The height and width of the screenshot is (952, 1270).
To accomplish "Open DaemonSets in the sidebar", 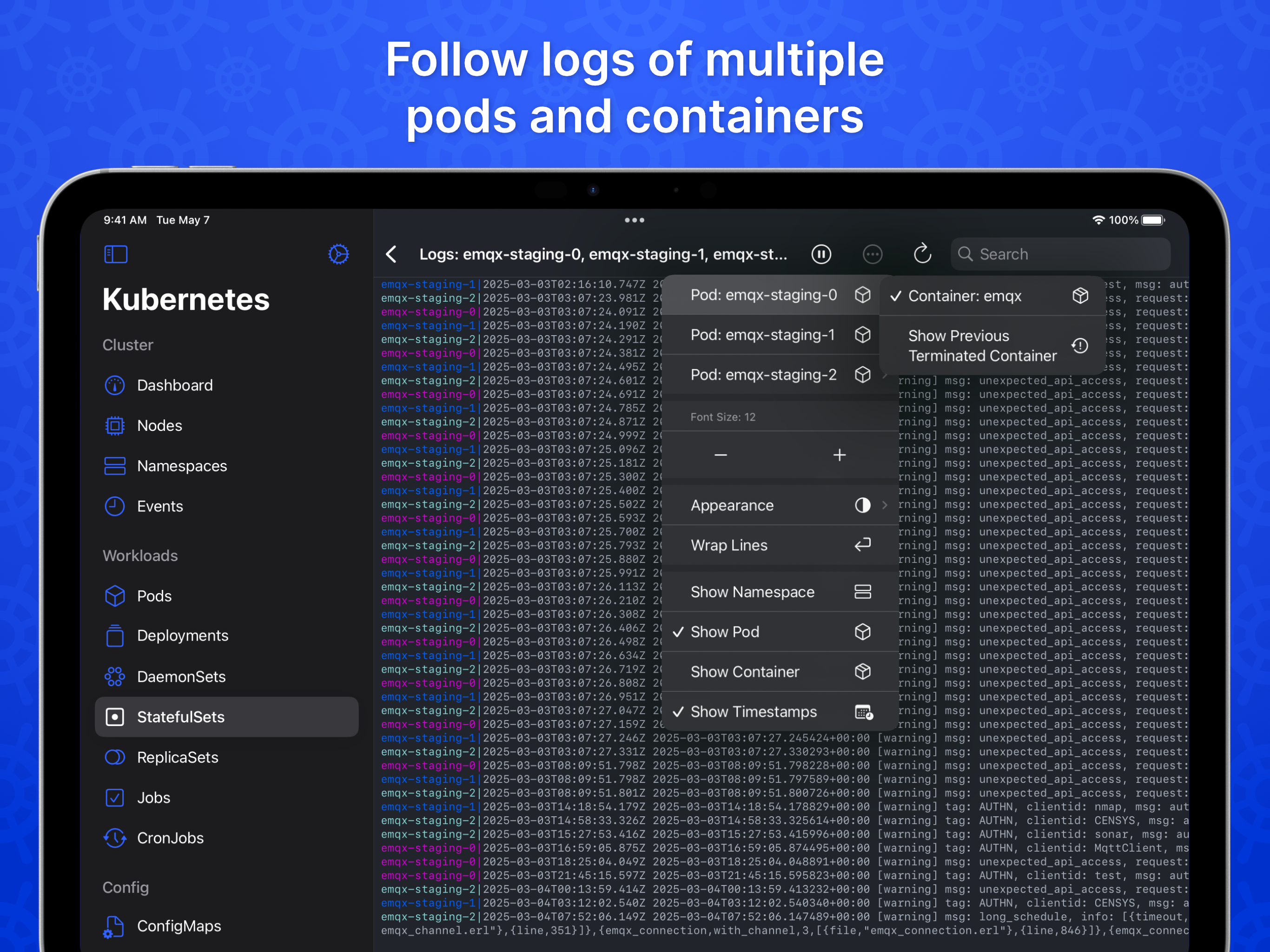I will (181, 676).
